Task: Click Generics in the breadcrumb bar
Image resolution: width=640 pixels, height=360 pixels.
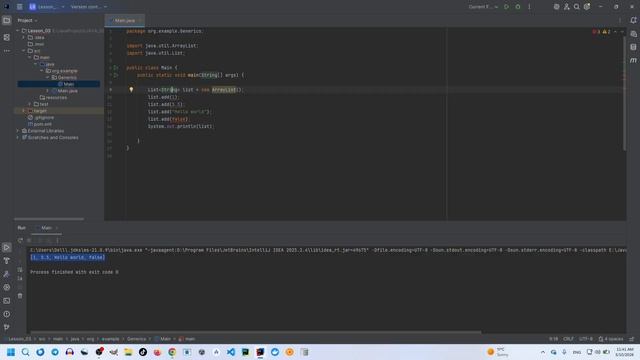Action: tap(136, 339)
